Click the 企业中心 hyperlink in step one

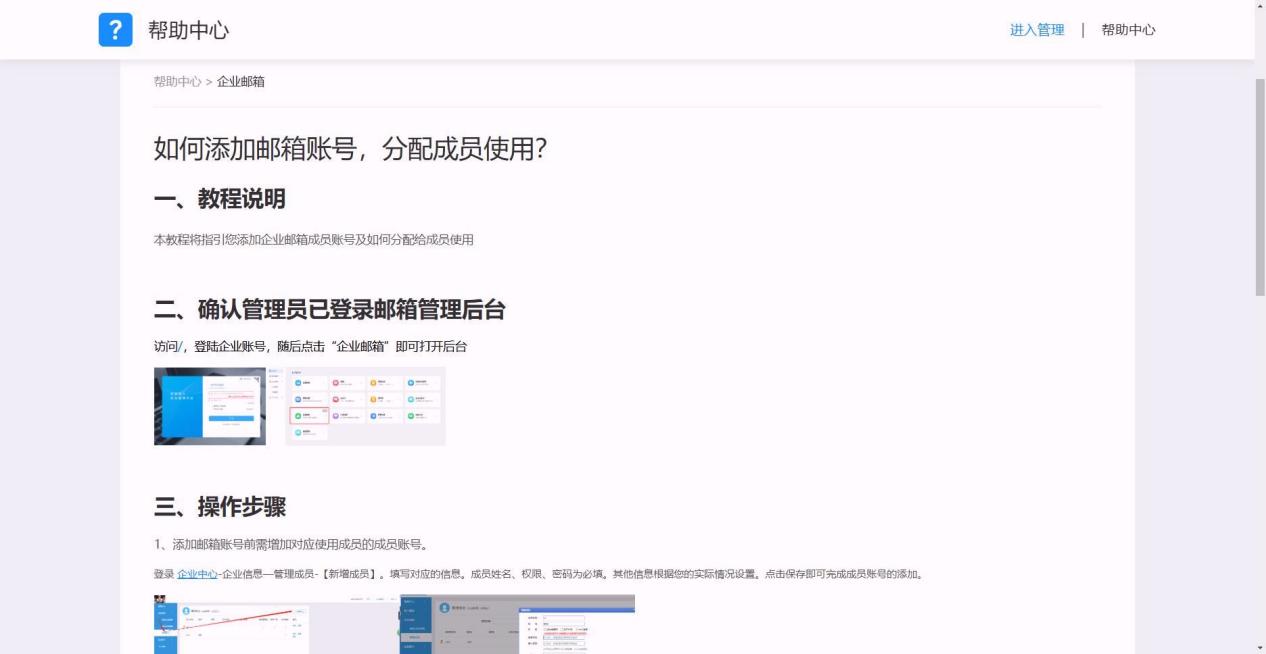click(x=197, y=574)
